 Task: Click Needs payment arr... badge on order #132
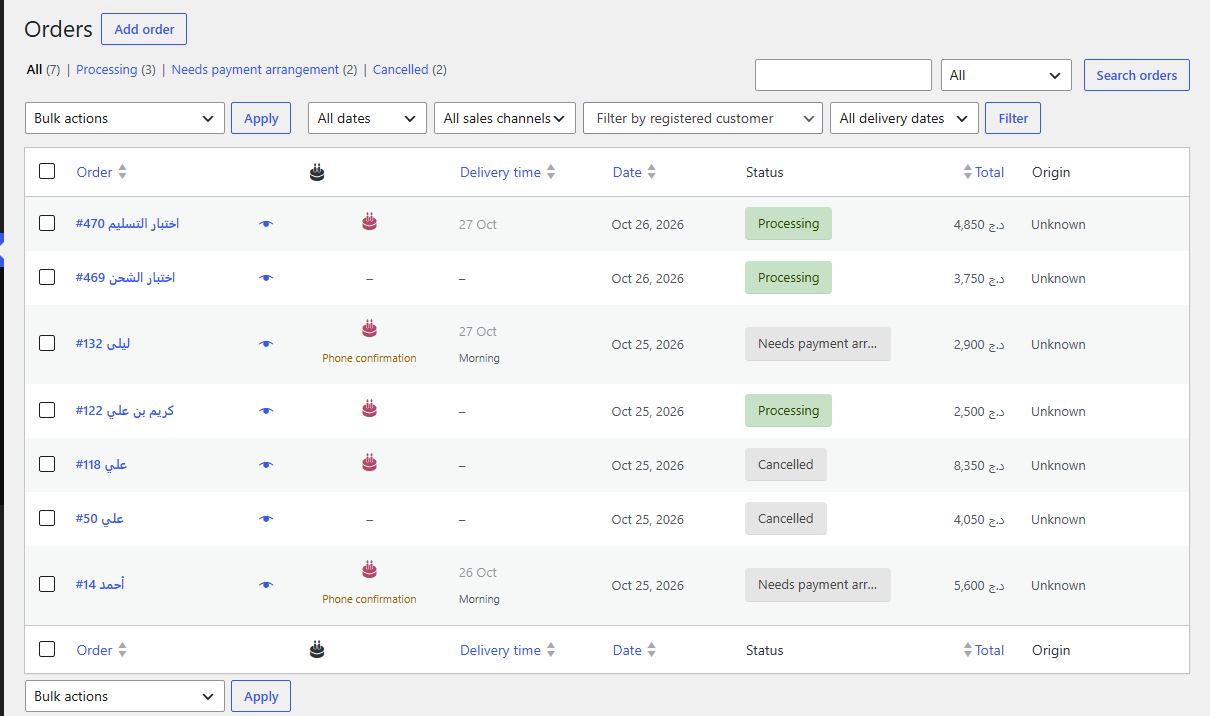point(817,344)
